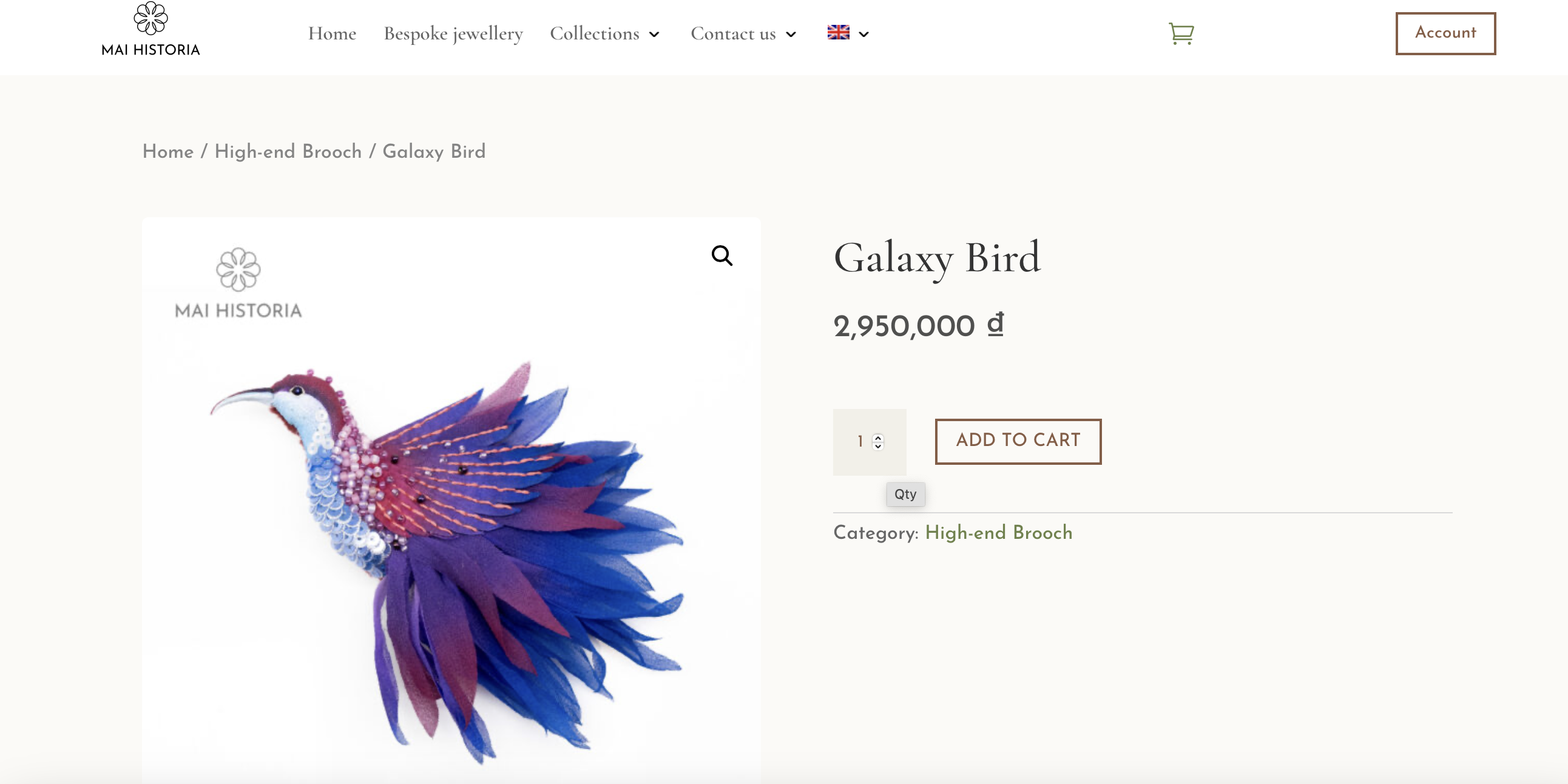1568x784 pixels.
Task: Open the shopping cart icon
Action: pyautogui.click(x=1181, y=33)
